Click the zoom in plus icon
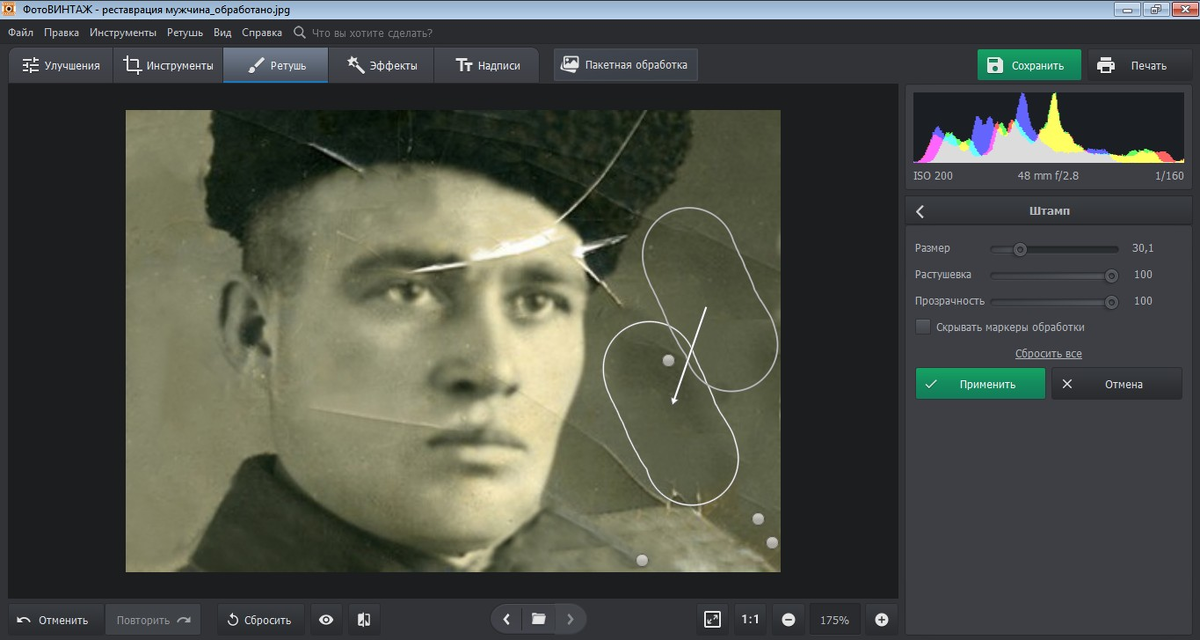This screenshot has height=640, width=1200. coord(881,620)
